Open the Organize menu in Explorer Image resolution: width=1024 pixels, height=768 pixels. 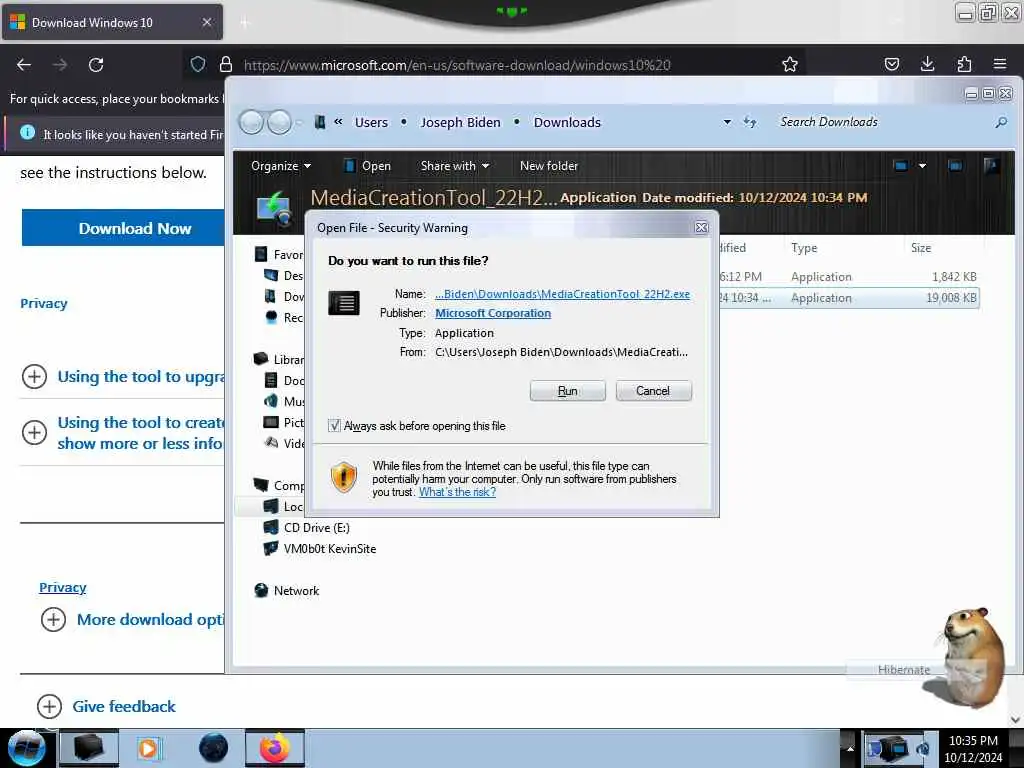[x=281, y=166]
